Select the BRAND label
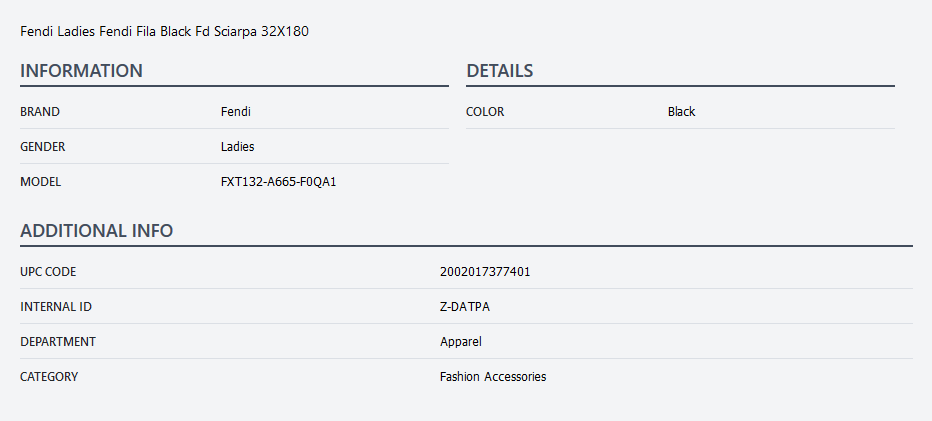This screenshot has width=932, height=421. click(x=40, y=112)
